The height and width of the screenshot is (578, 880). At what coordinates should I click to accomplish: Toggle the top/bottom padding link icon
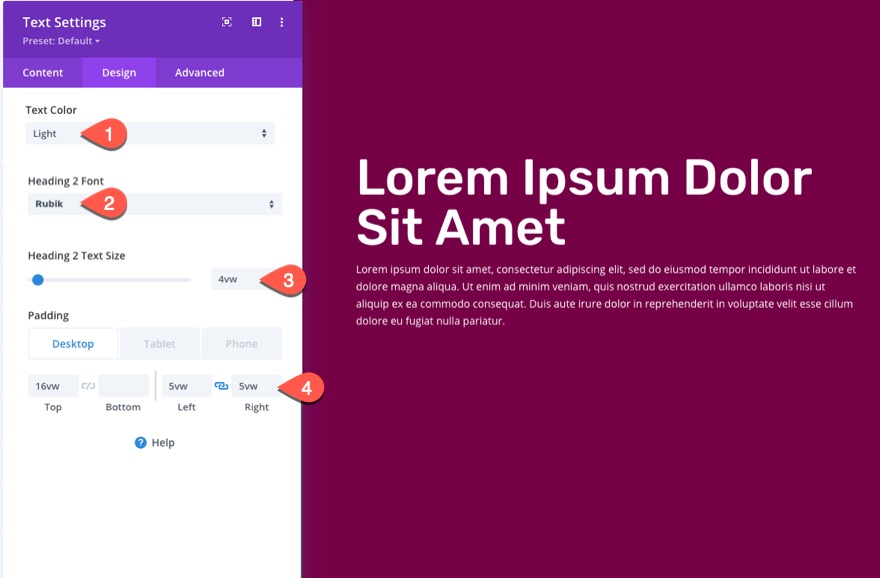(88, 386)
